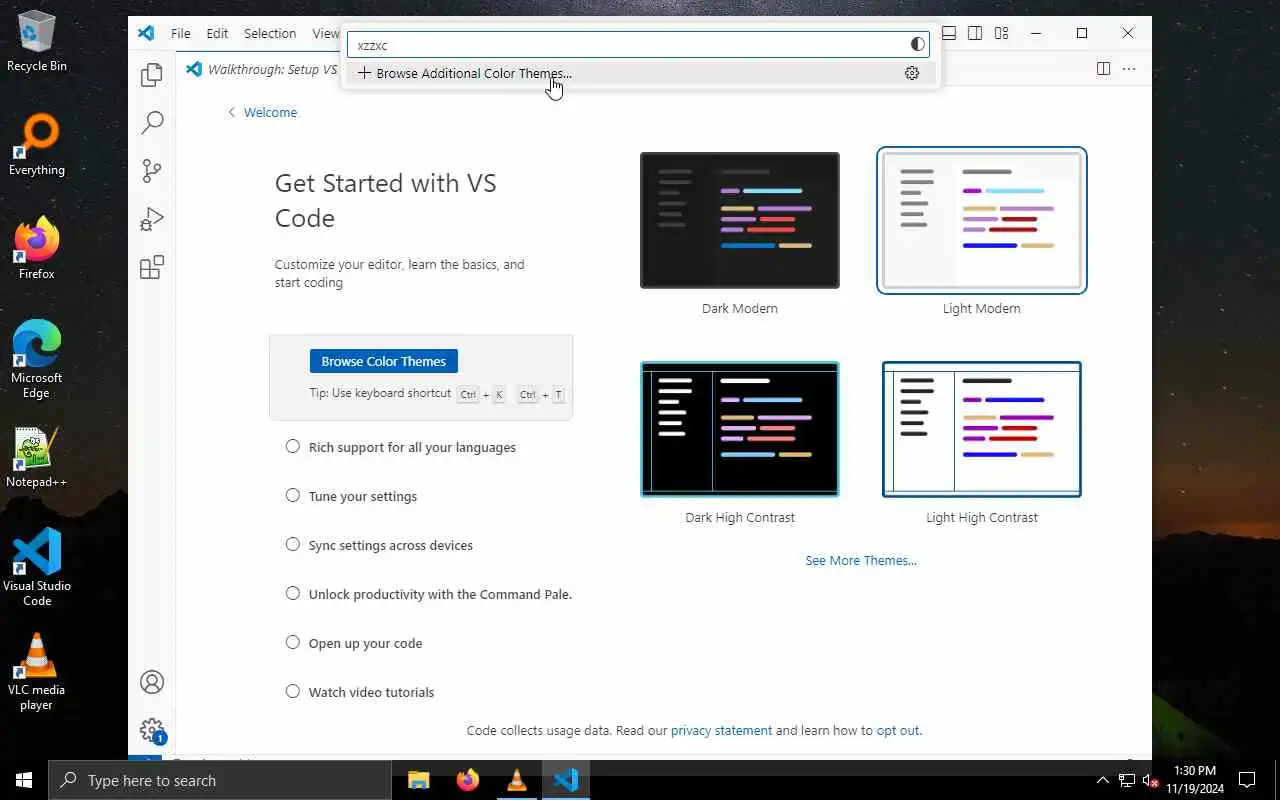Select the Walkthrough: Setup VS Code tab
The height and width of the screenshot is (800, 1280).
261,70
